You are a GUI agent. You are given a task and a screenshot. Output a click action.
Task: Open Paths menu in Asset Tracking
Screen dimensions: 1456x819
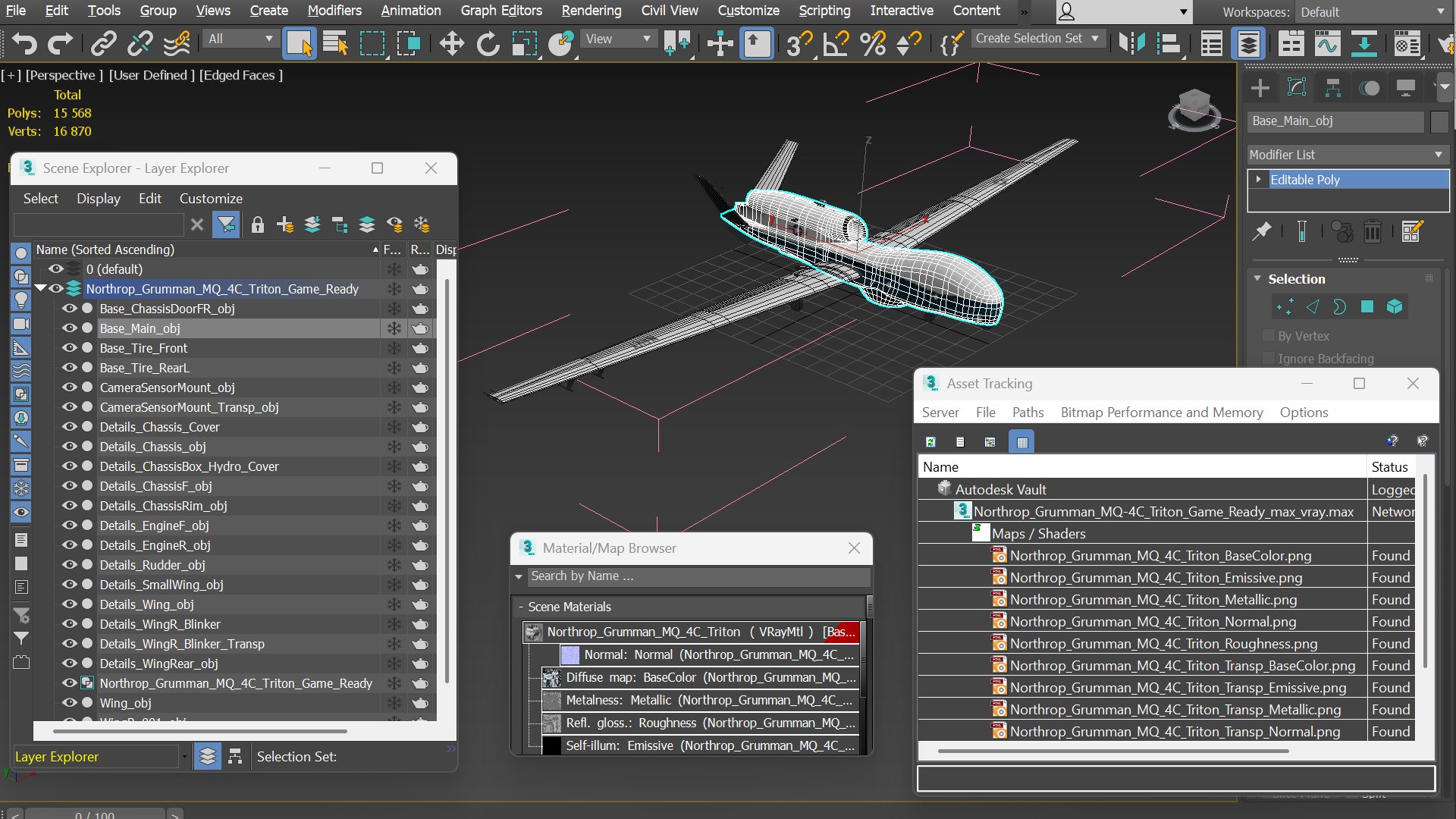[1028, 413]
